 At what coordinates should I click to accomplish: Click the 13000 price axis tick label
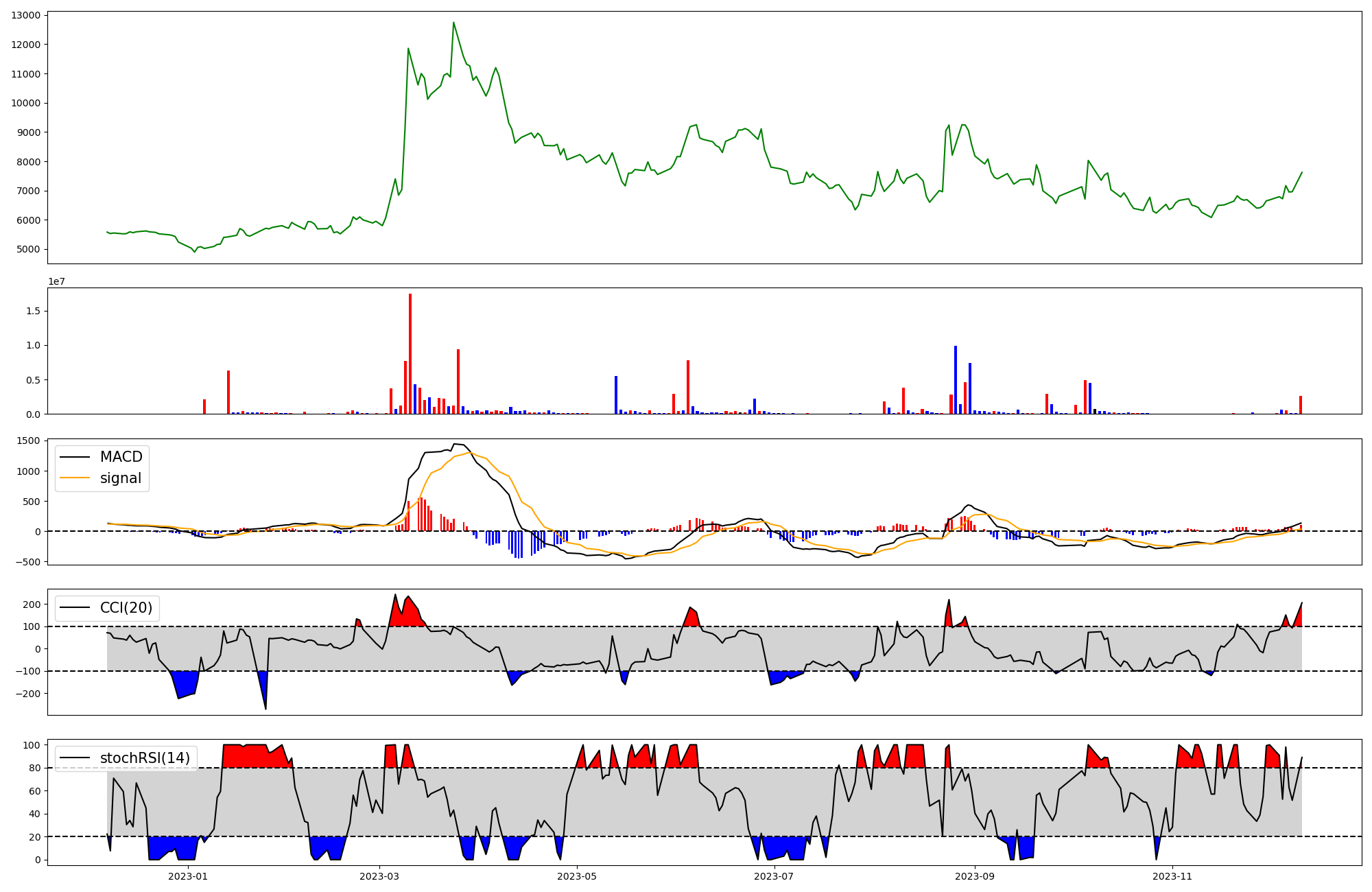(x=26, y=15)
